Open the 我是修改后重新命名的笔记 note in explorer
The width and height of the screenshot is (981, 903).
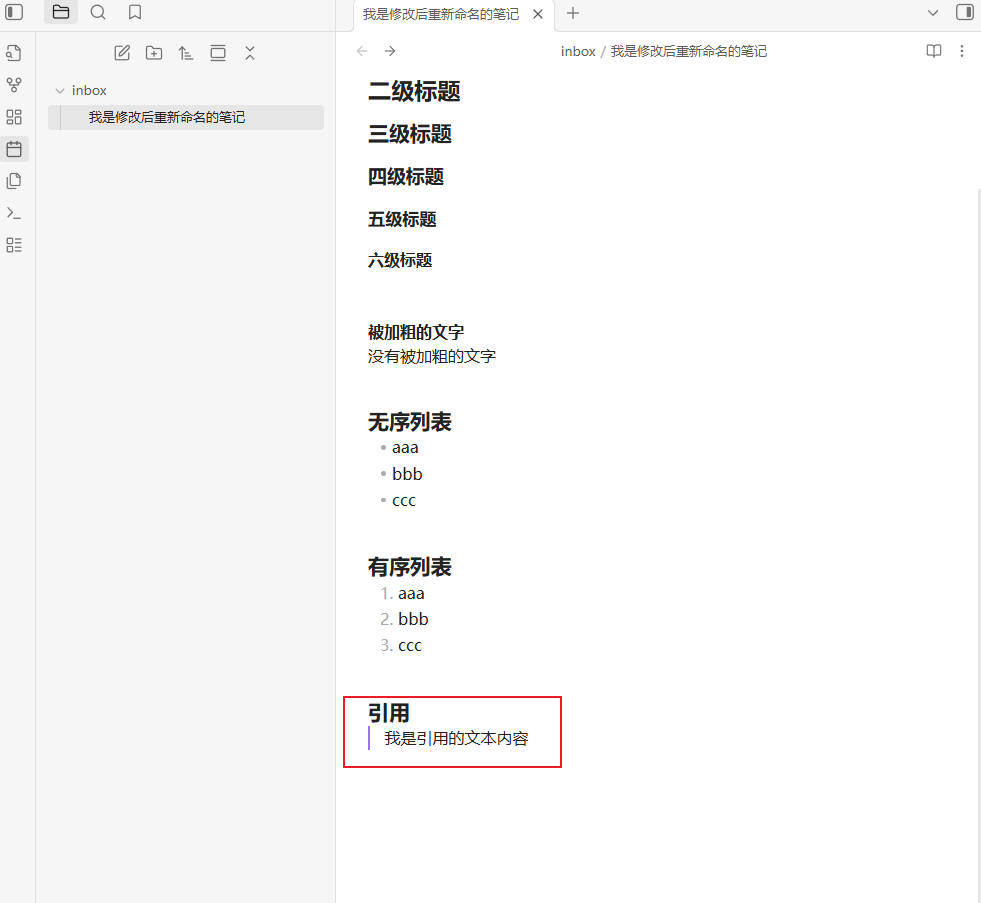167,117
